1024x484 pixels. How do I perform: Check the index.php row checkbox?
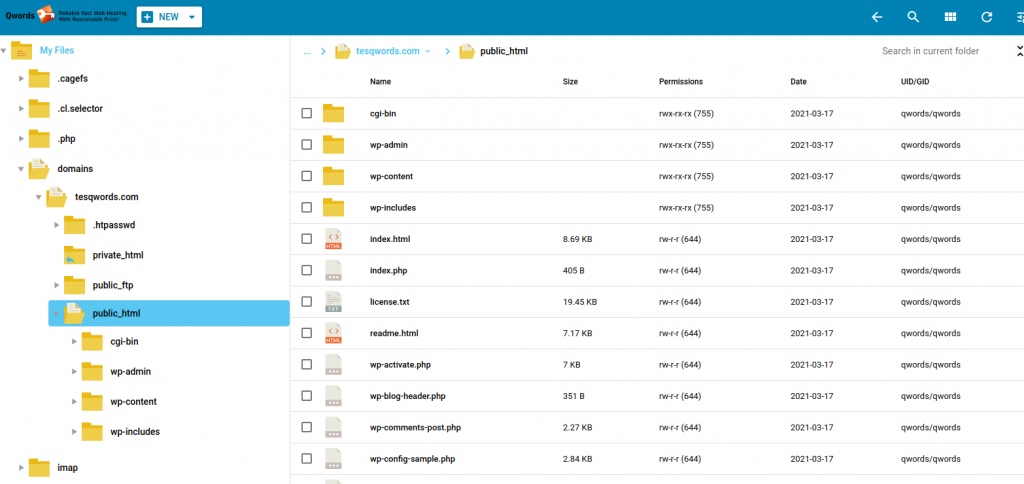coord(306,270)
